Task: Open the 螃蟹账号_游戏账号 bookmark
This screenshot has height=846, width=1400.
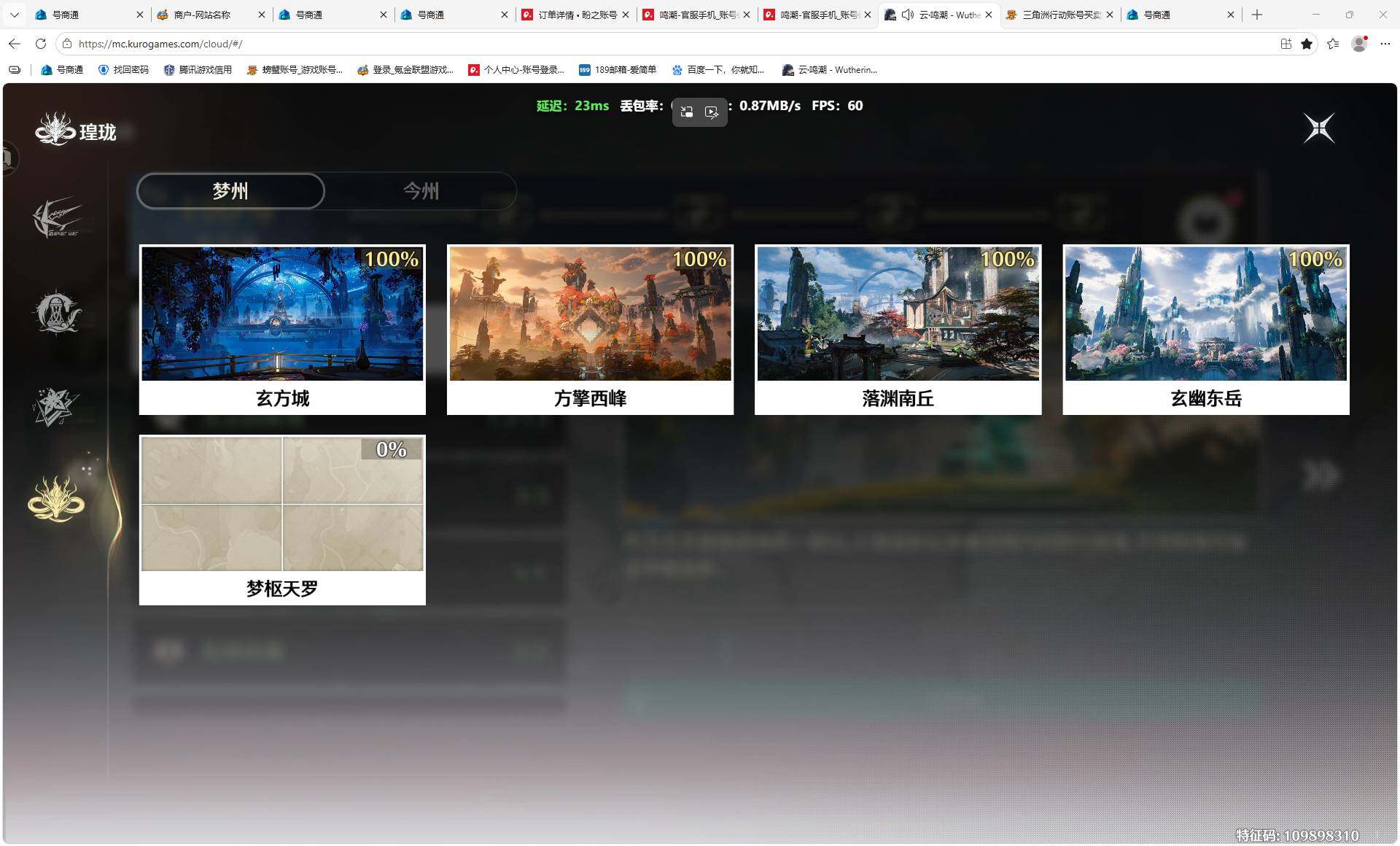Action: click(295, 70)
